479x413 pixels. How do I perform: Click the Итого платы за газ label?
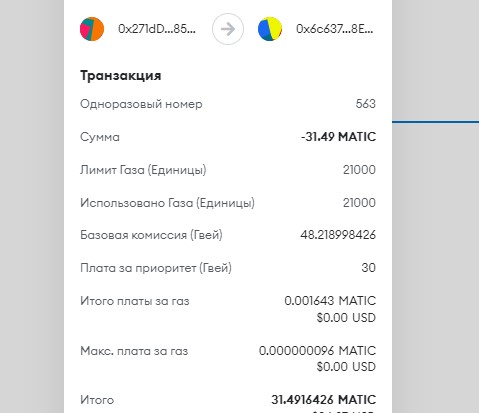tap(135, 301)
